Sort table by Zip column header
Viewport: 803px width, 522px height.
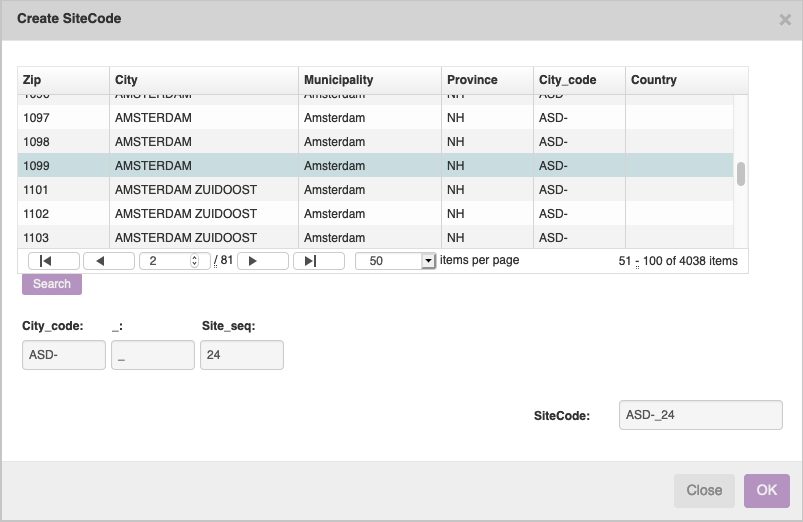pyautogui.click(x=63, y=80)
